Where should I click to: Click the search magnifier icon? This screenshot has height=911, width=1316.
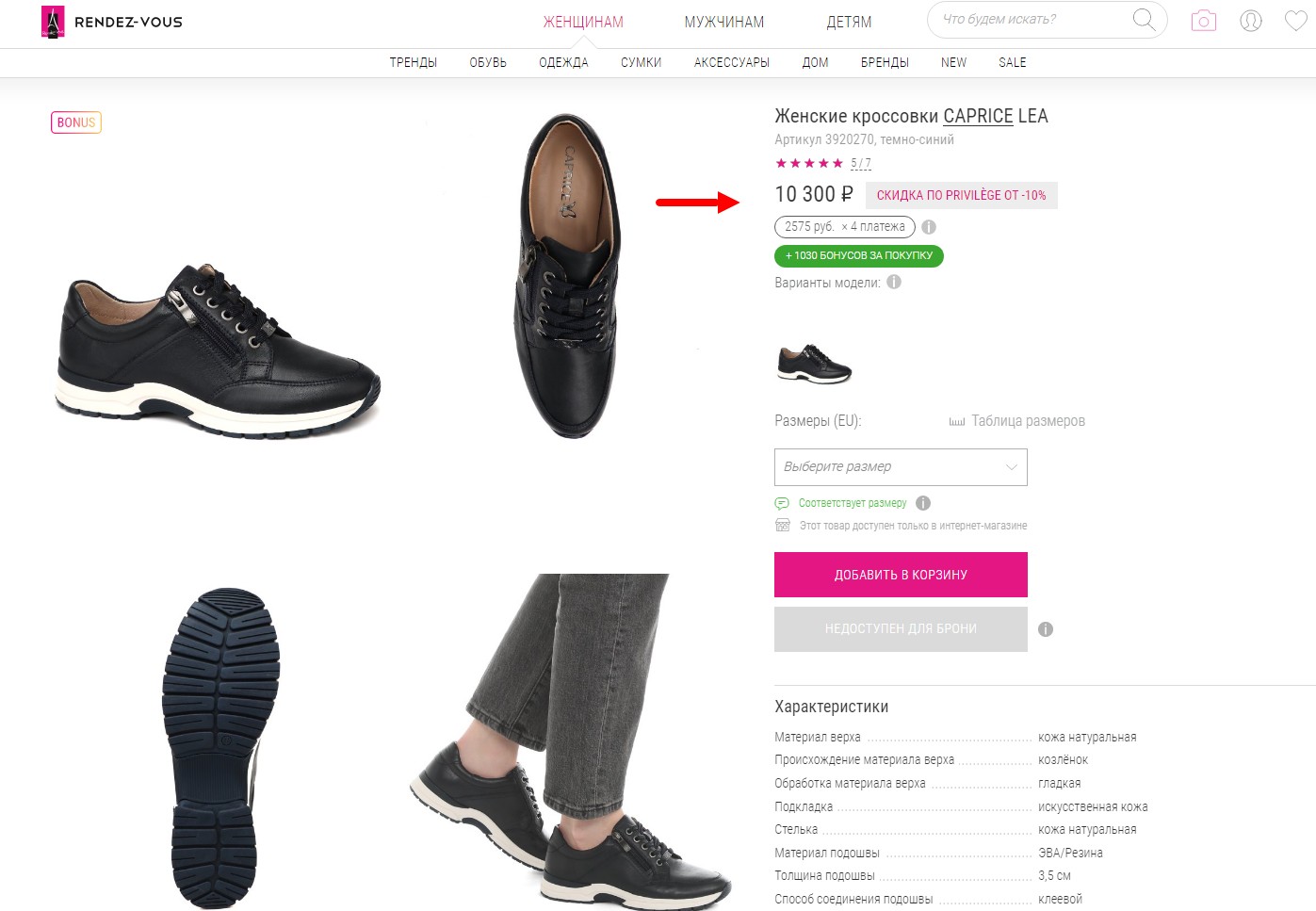click(1143, 20)
